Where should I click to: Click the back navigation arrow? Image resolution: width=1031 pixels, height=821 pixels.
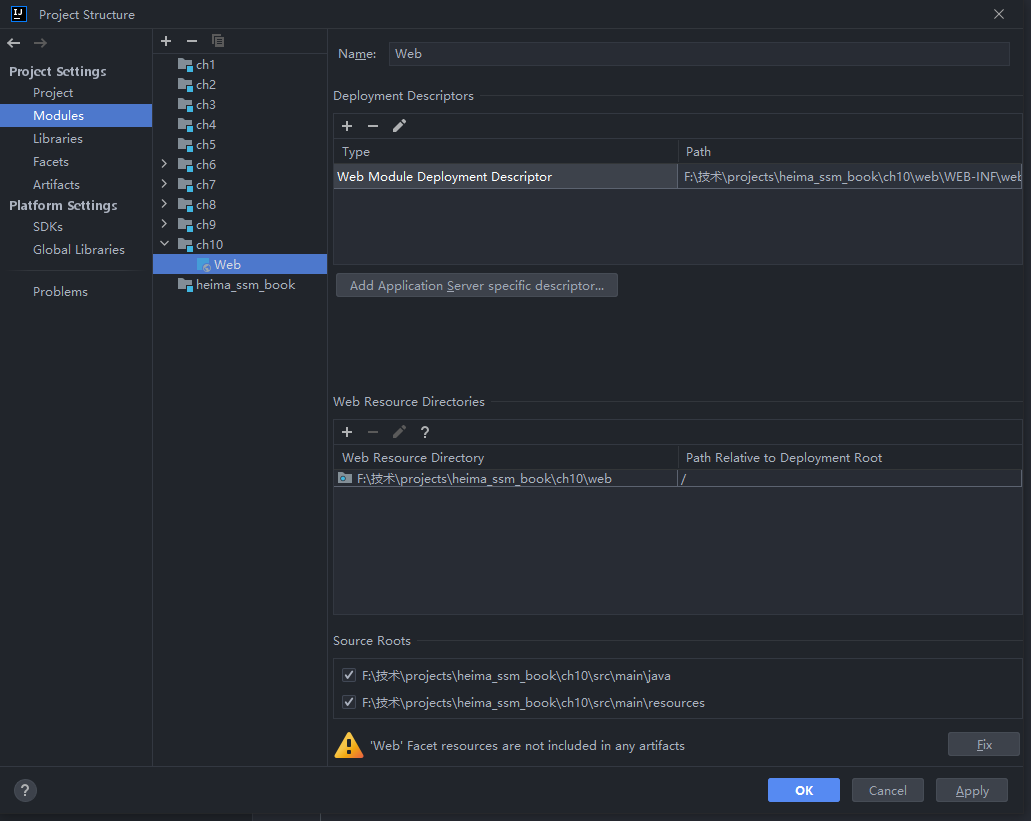coord(13,43)
